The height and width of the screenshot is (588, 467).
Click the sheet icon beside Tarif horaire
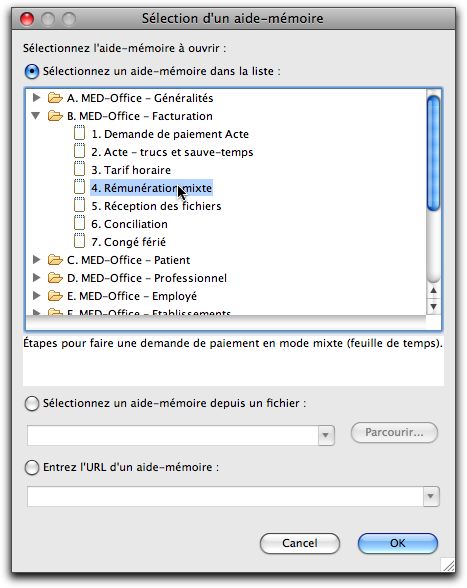tap(80, 170)
